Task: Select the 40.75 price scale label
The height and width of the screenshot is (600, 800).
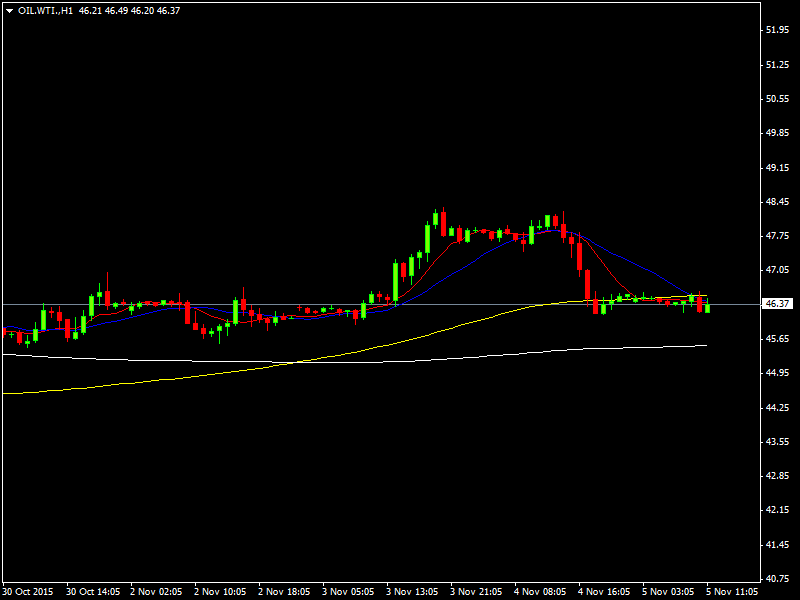Action: pyautogui.click(x=777, y=579)
